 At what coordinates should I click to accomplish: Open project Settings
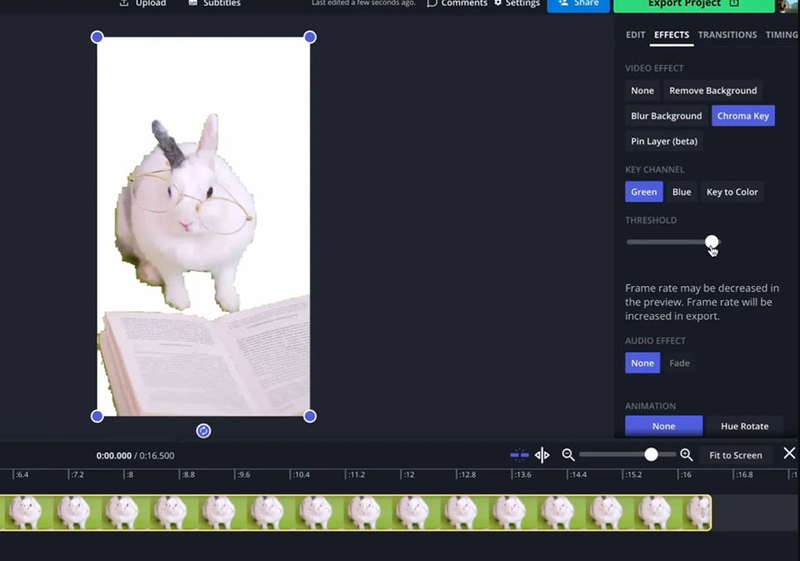pos(517,3)
